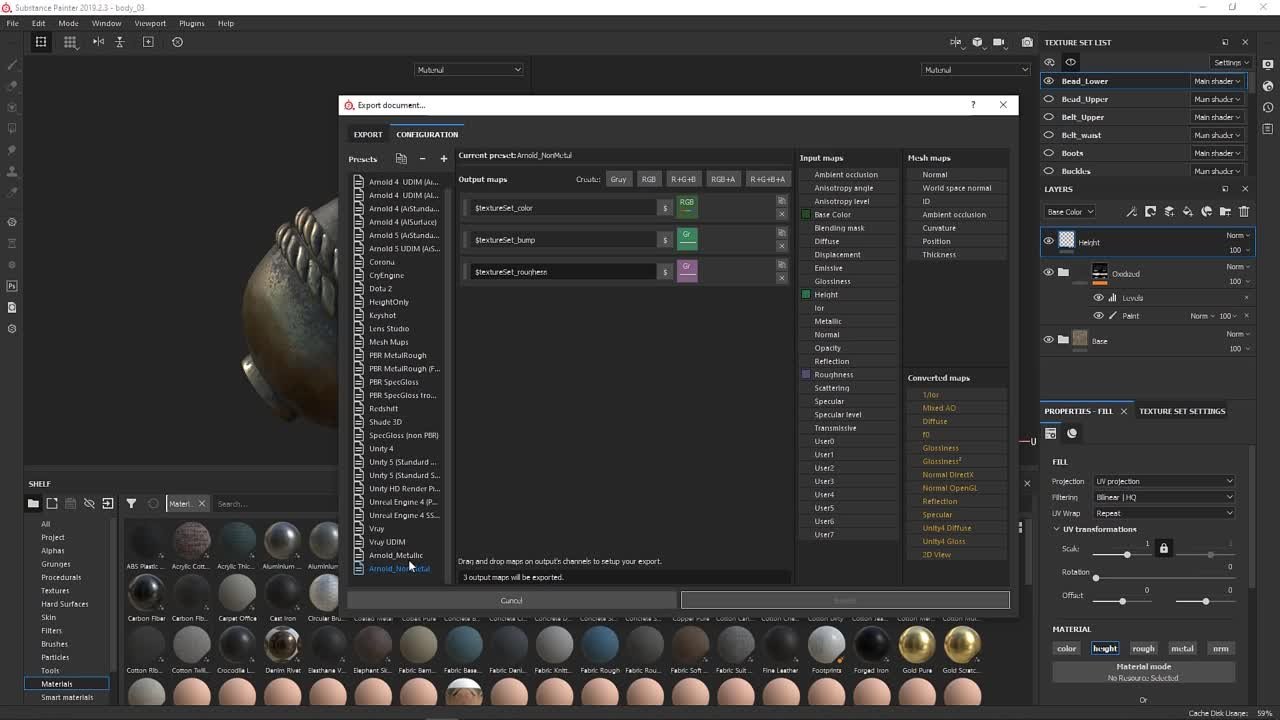The image size is (1280, 720).
Task: Add a mask to the layer
Action: pos(1150,212)
